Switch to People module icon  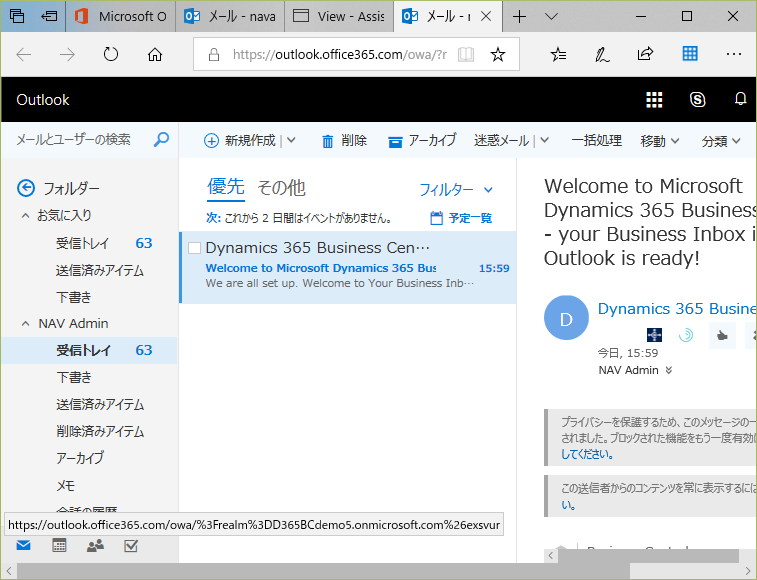[x=95, y=546]
